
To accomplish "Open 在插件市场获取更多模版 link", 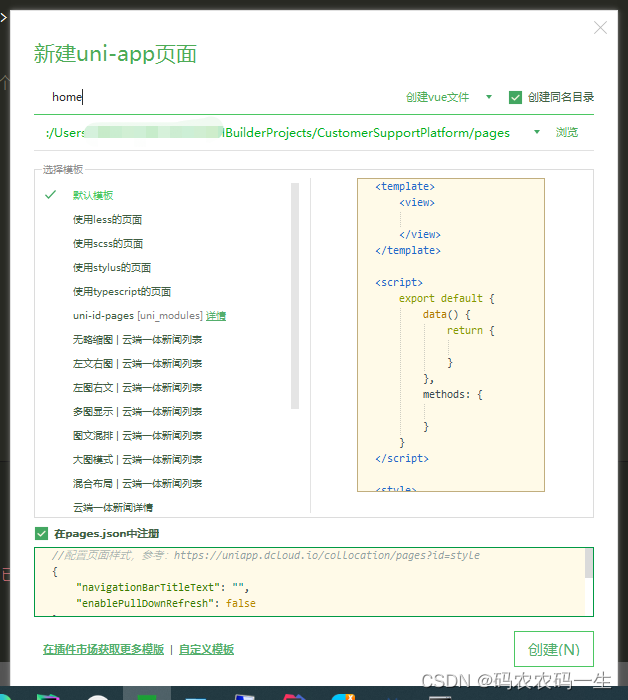I will 104,649.
